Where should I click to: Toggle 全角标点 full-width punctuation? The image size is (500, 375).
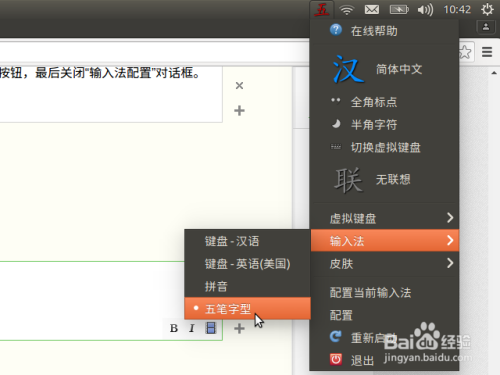click(384, 102)
